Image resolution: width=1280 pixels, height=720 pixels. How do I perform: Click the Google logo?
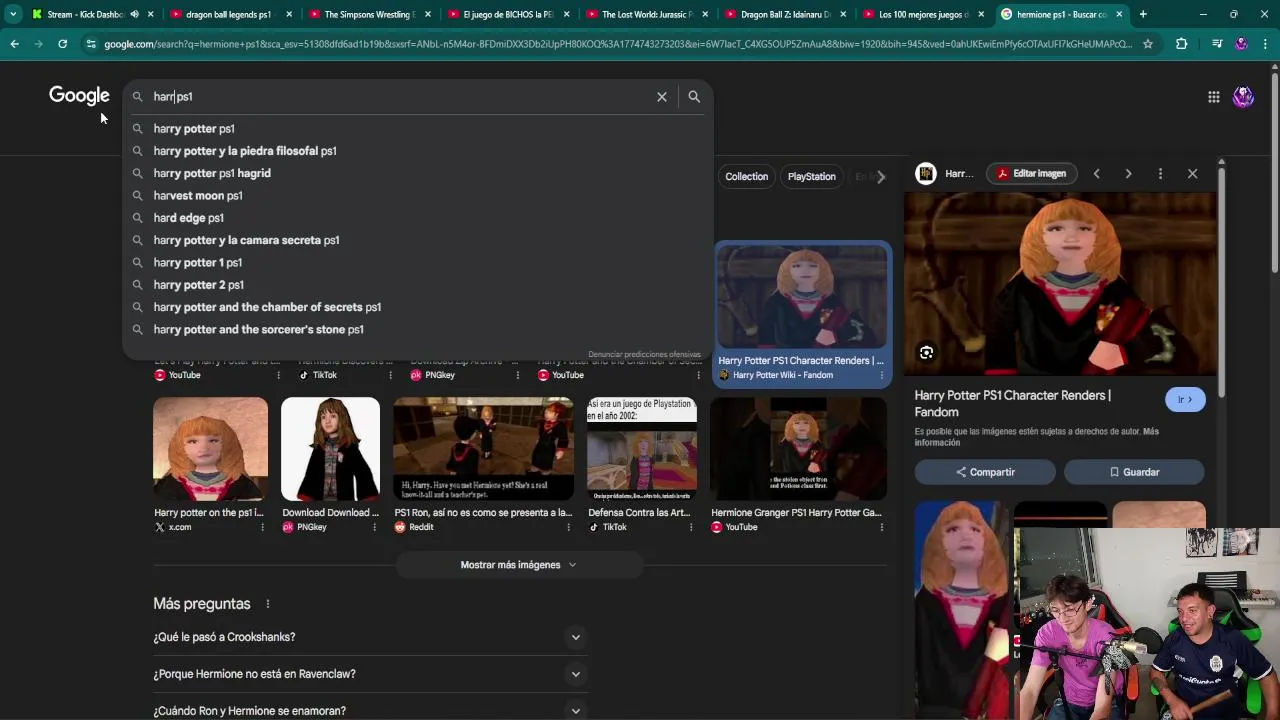[79, 96]
